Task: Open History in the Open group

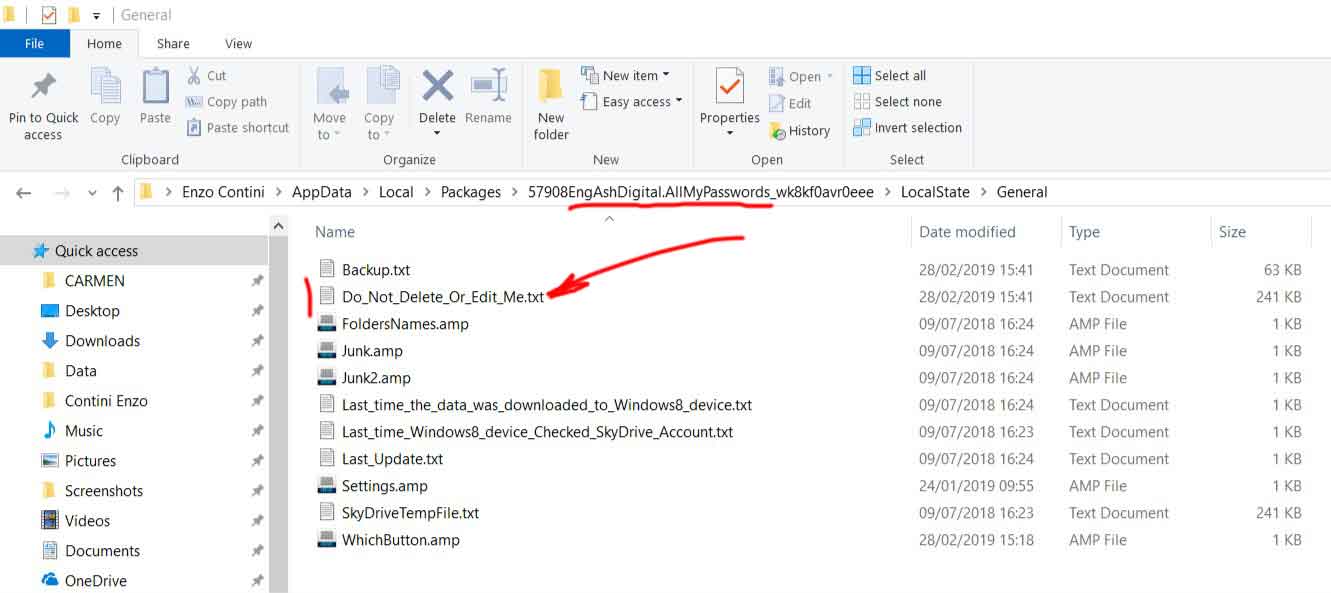Action: pos(800,131)
